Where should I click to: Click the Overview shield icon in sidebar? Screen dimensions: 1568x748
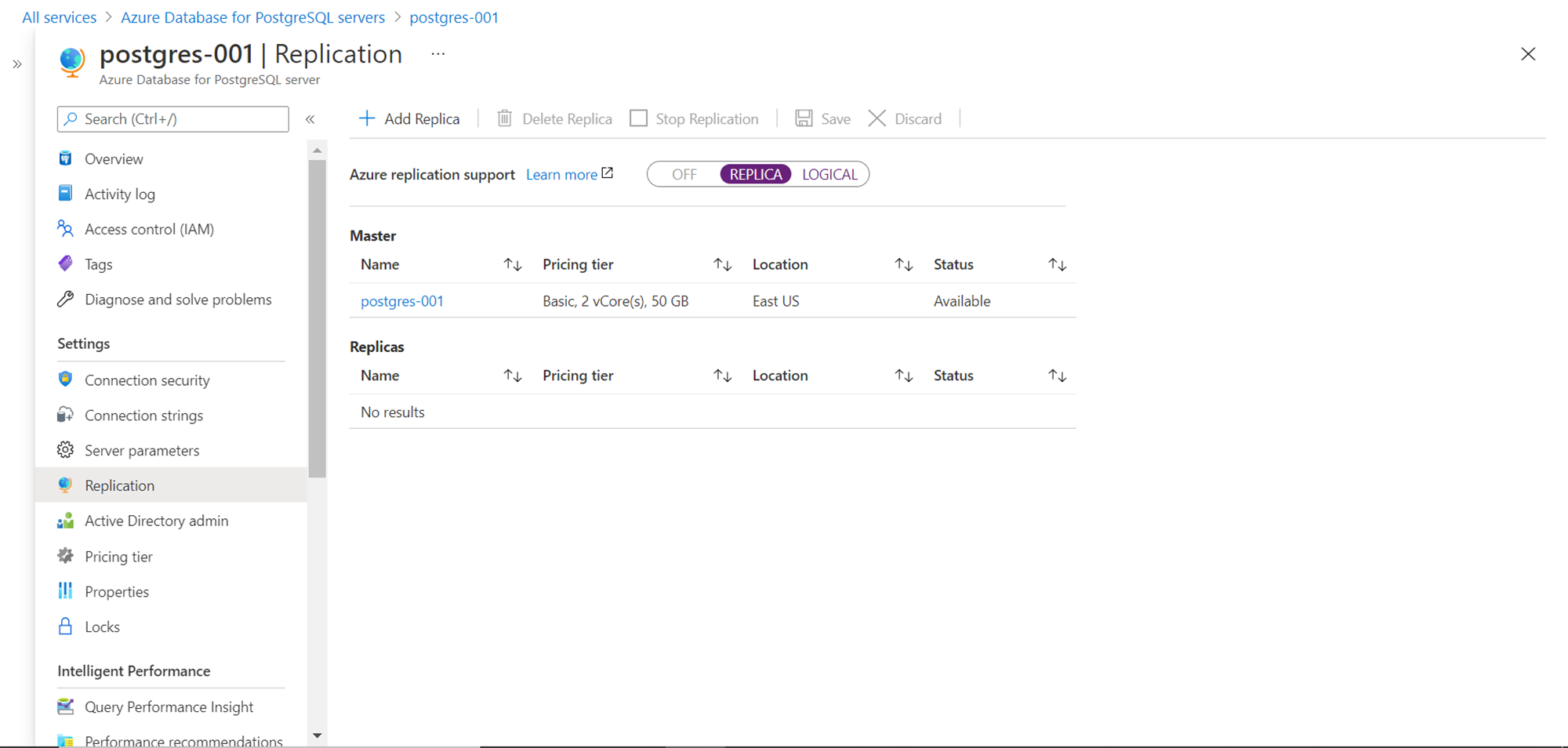click(x=66, y=158)
